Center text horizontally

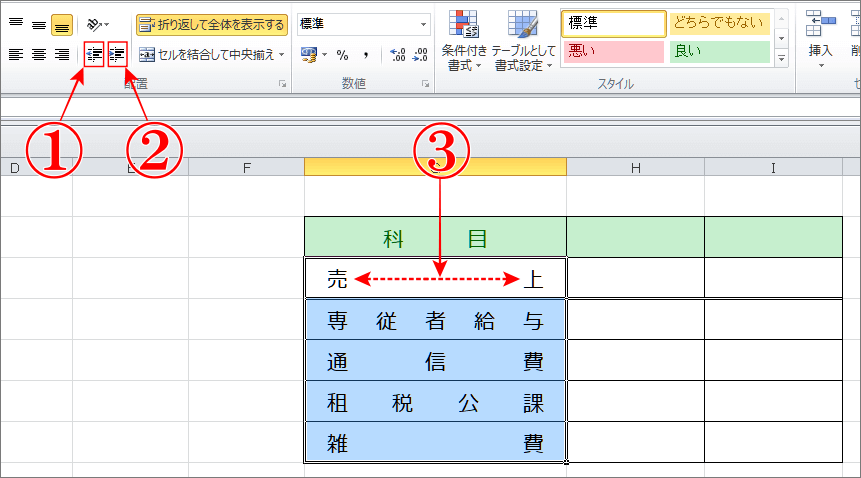39,54
